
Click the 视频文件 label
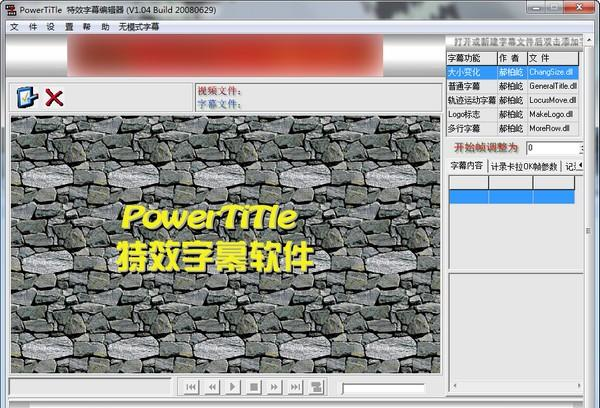point(220,91)
